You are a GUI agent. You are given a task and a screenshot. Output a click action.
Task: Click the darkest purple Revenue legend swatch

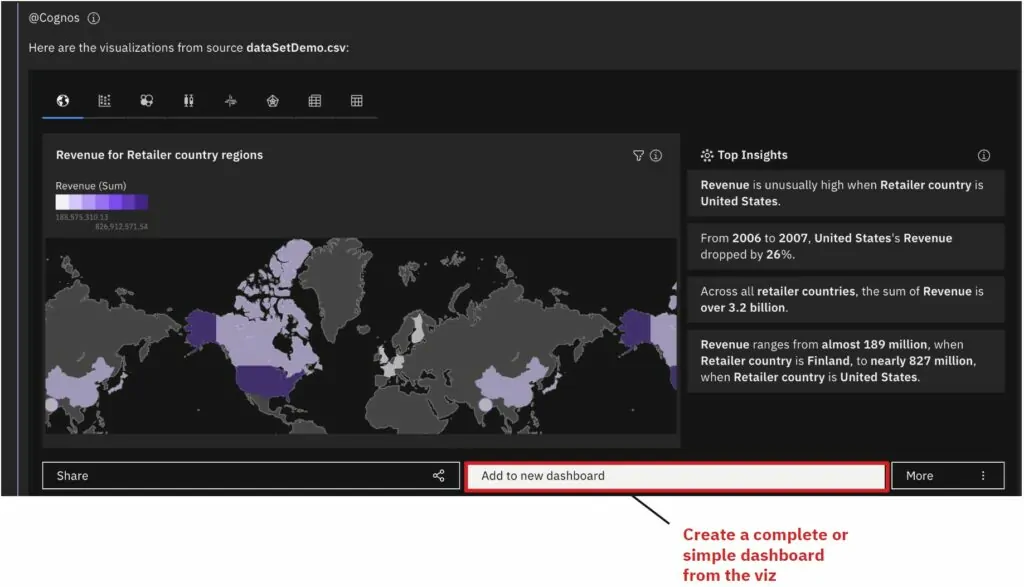(141, 202)
